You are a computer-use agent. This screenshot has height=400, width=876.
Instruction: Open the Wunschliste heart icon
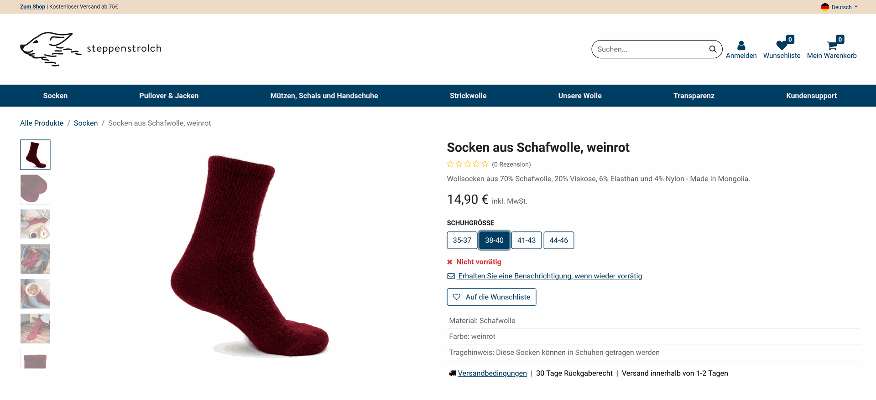pyautogui.click(x=781, y=46)
